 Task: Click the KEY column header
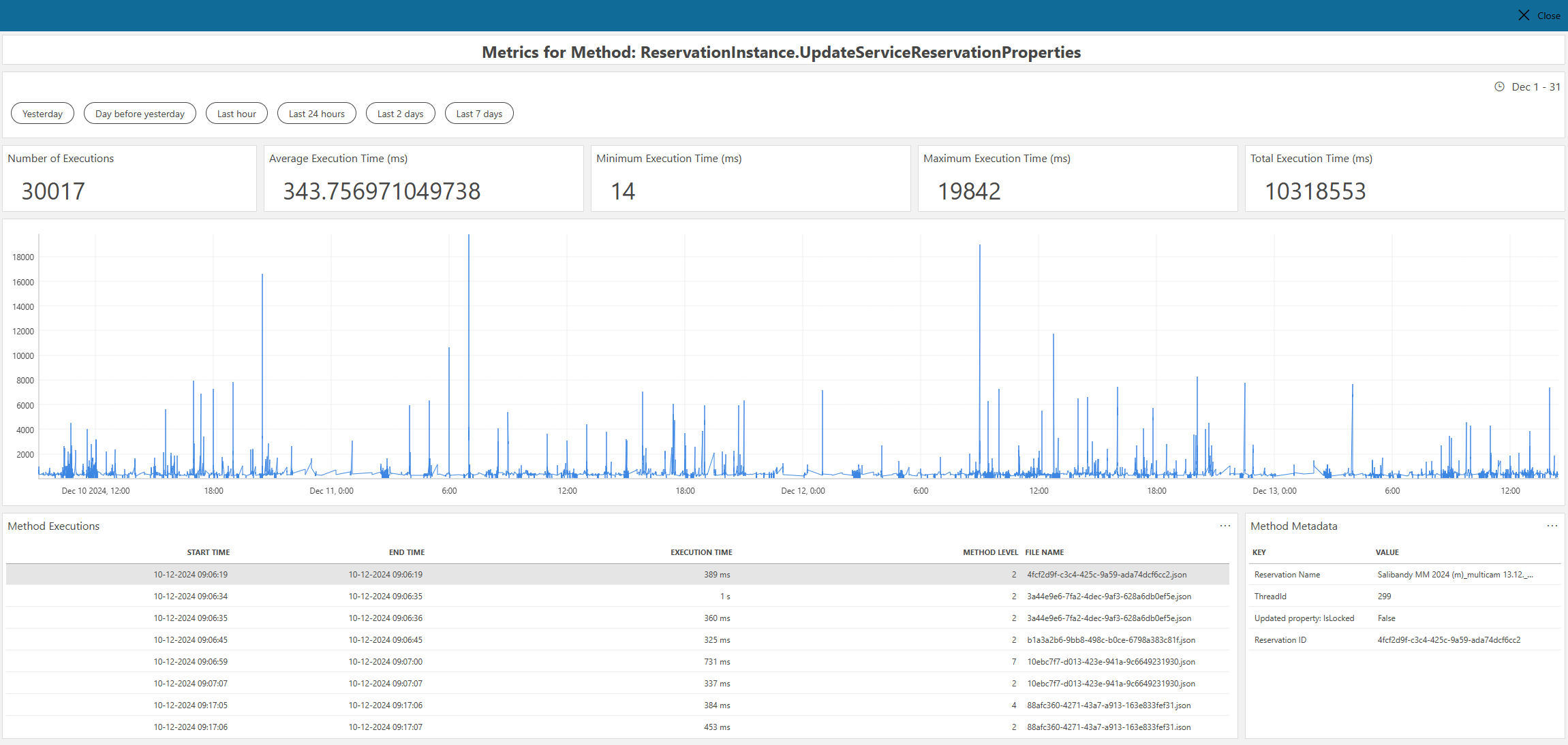[x=1259, y=552]
